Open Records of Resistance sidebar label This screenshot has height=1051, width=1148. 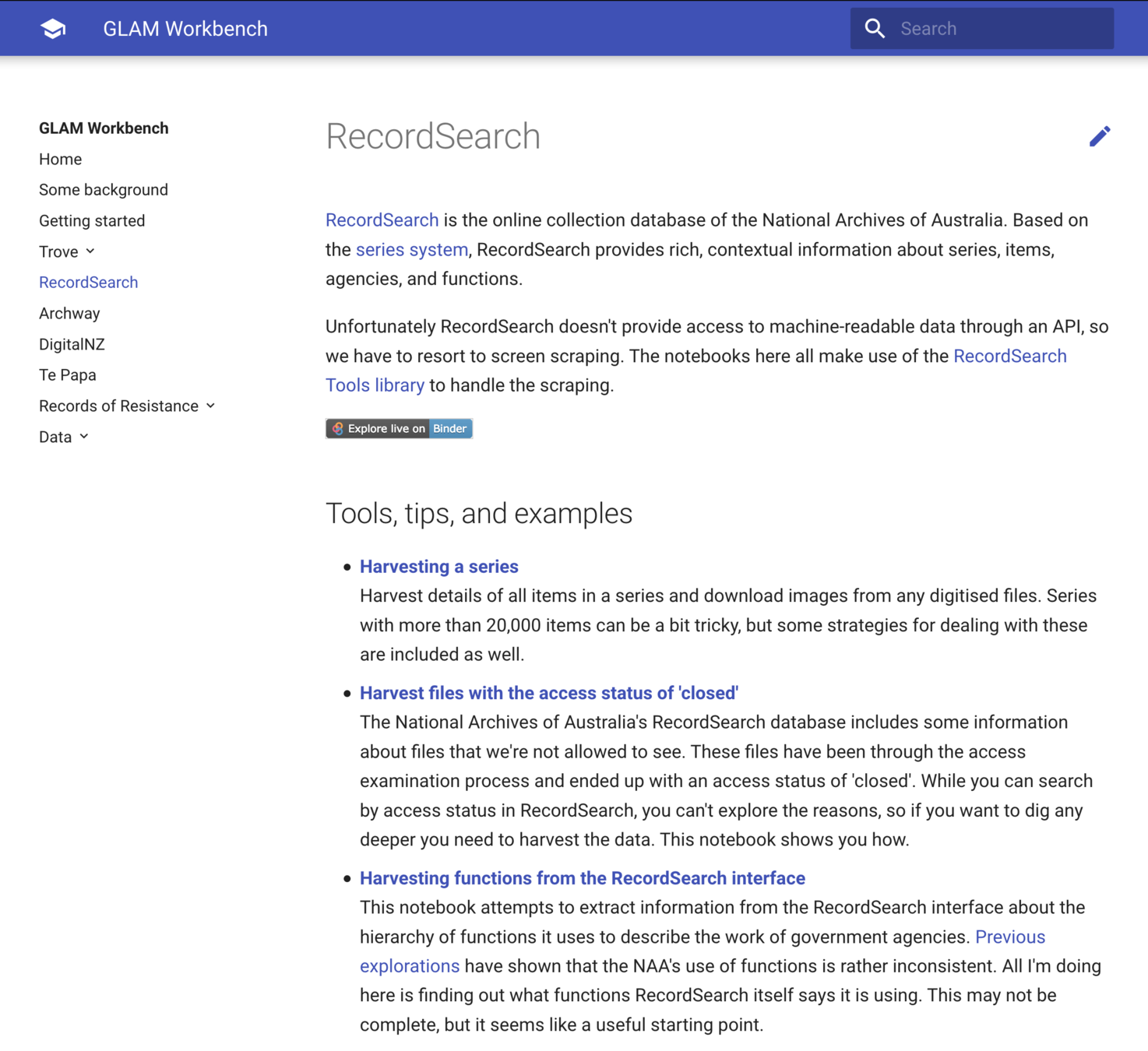pyautogui.click(x=118, y=406)
